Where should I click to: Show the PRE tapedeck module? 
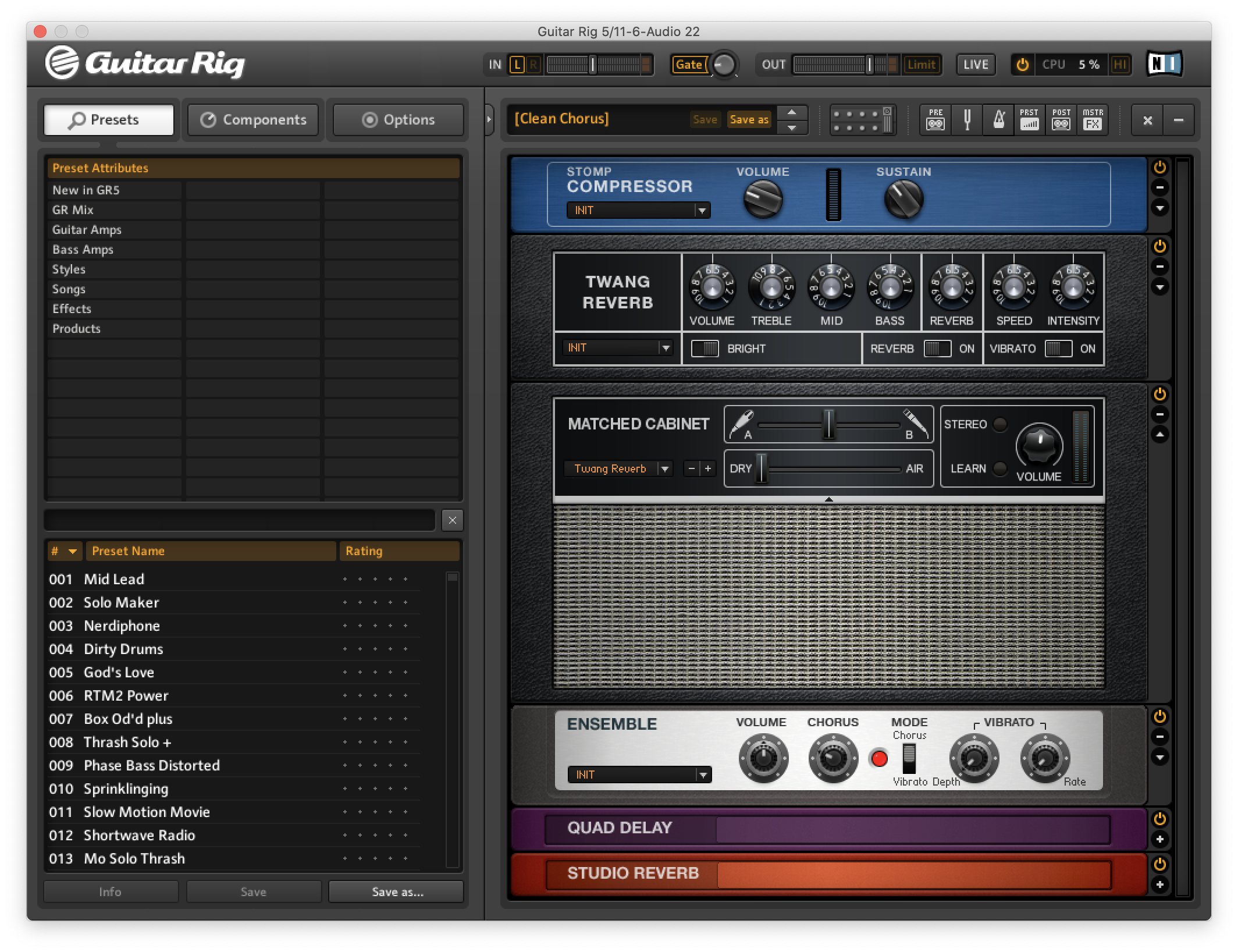tap(935, 120)
